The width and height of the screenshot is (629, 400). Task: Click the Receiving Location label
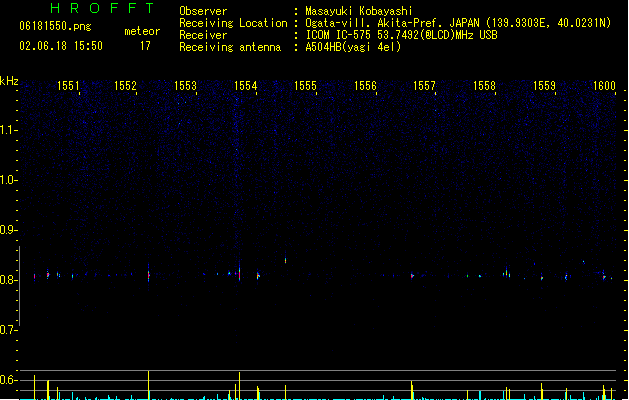(x=233, y=23)
